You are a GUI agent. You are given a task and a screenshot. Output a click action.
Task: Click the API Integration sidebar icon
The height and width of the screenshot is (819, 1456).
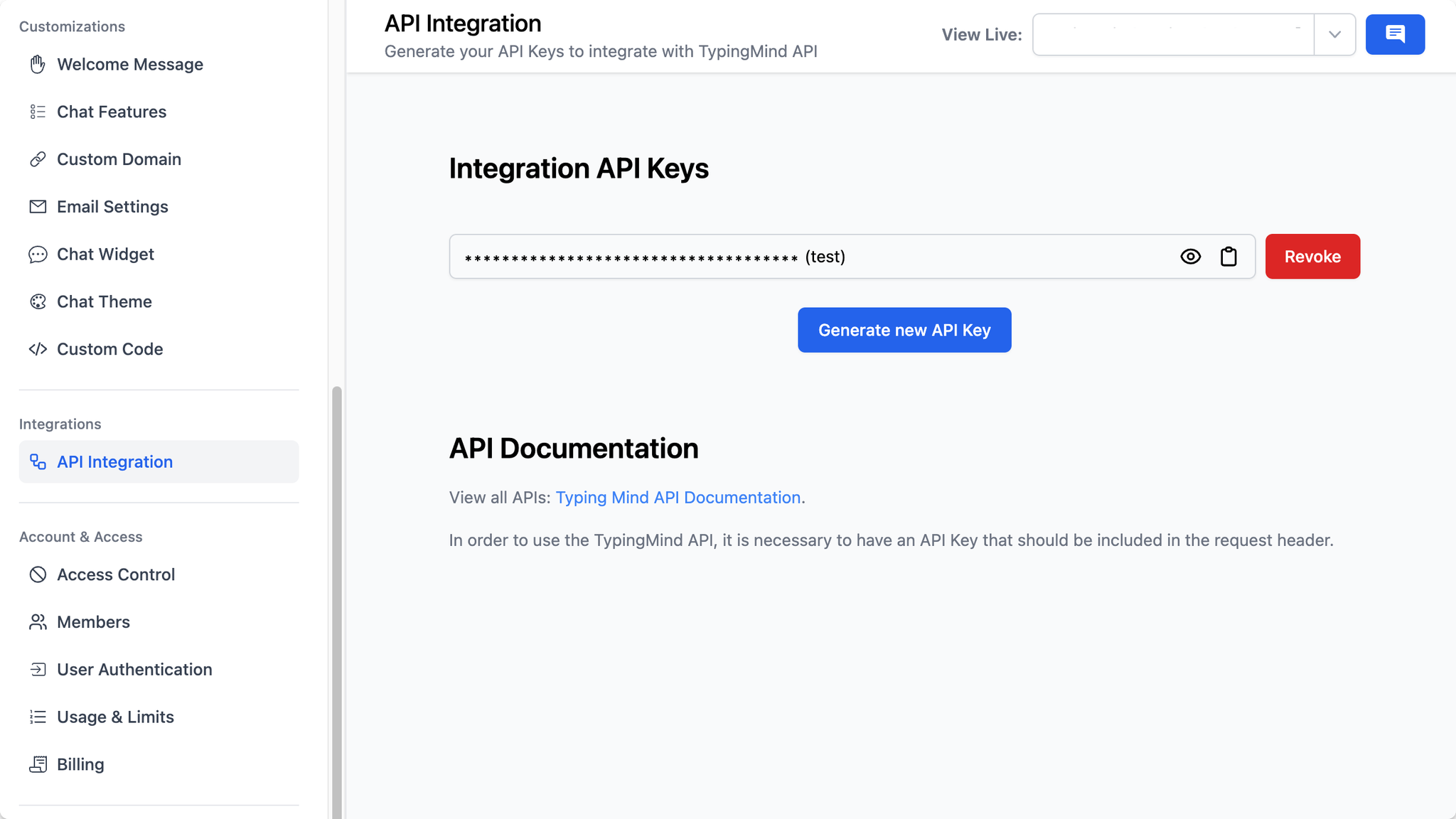[x=38, y=462]
